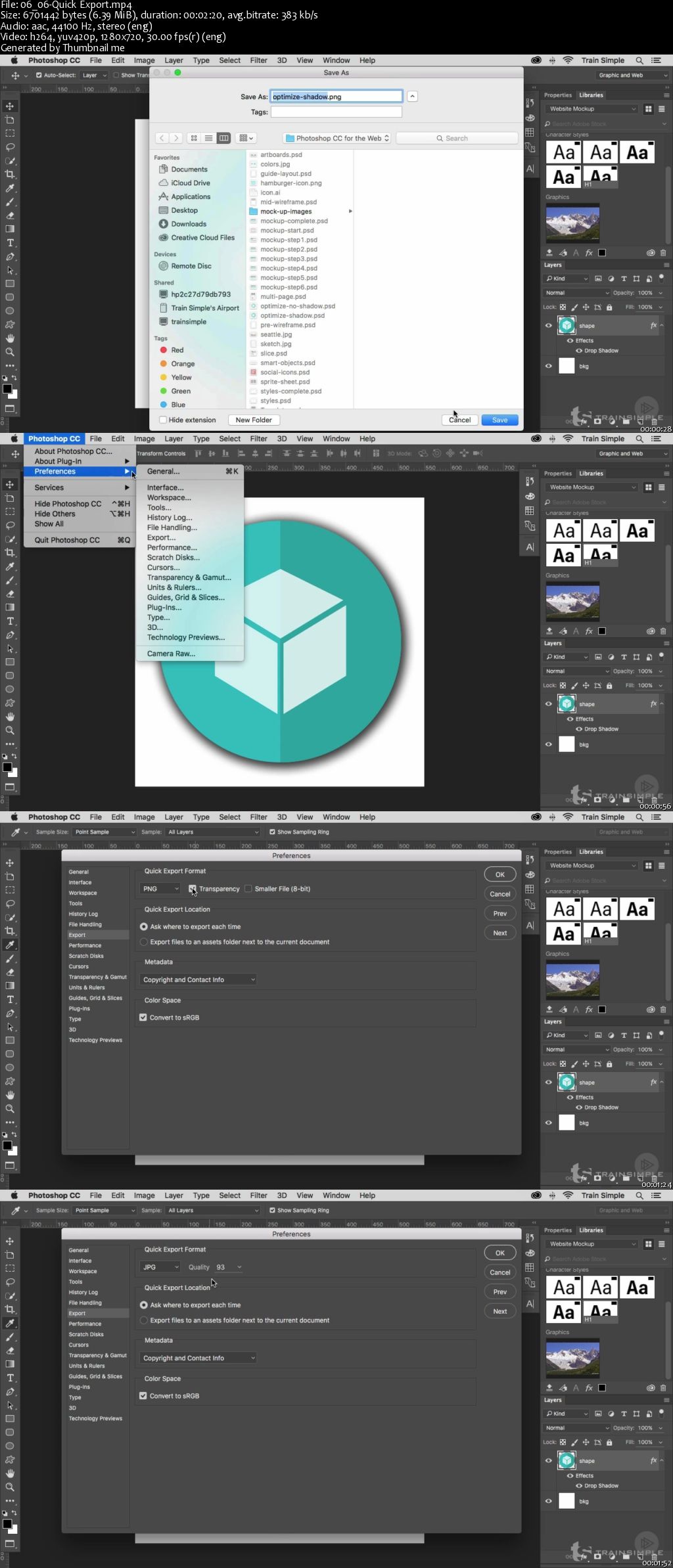Choose icon view in Save As dialog
This screenshot has width=673, height=1568.
click(x=194, y=138)
